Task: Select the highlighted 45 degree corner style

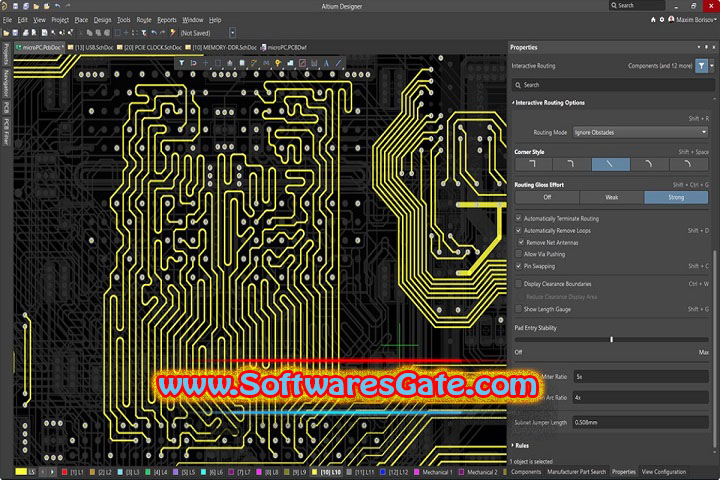Action: point(610,164)
